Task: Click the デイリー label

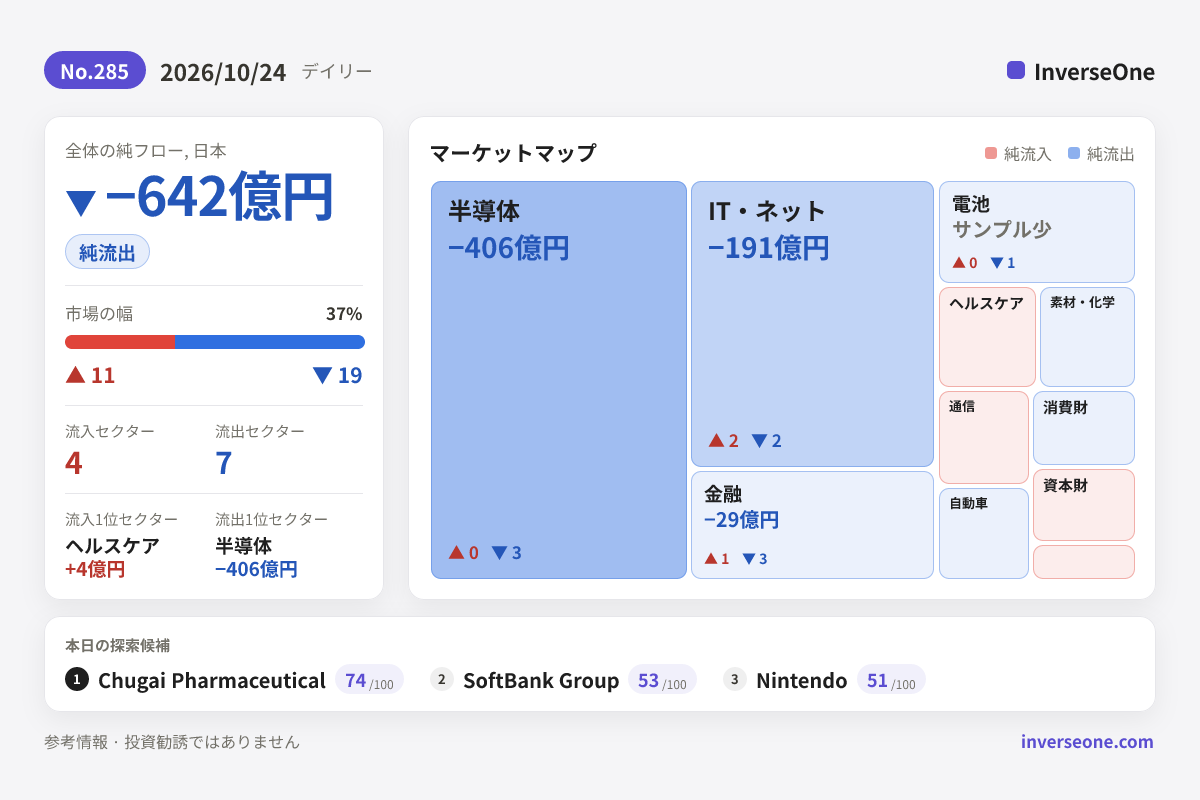Action: 336,72
